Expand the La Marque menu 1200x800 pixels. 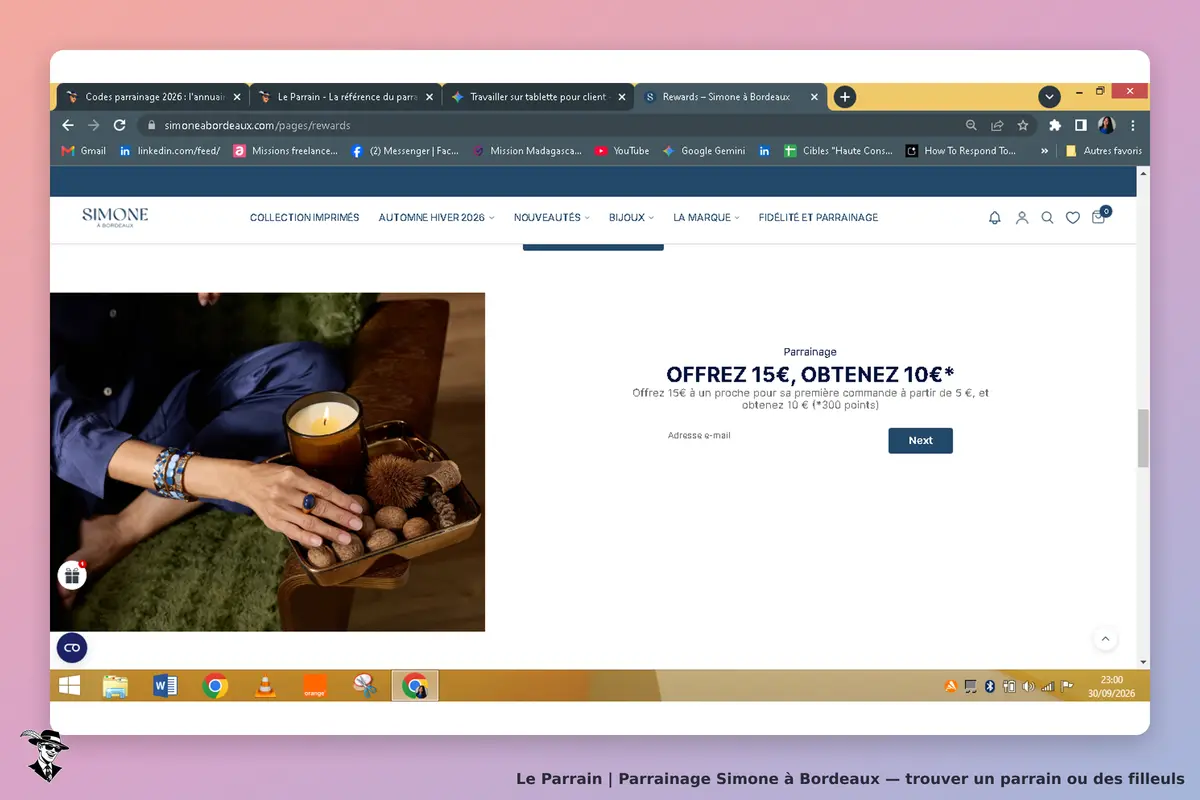tap(706, 217)
